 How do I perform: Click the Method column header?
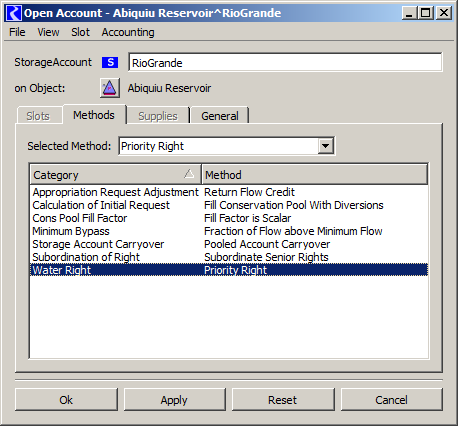315,174
